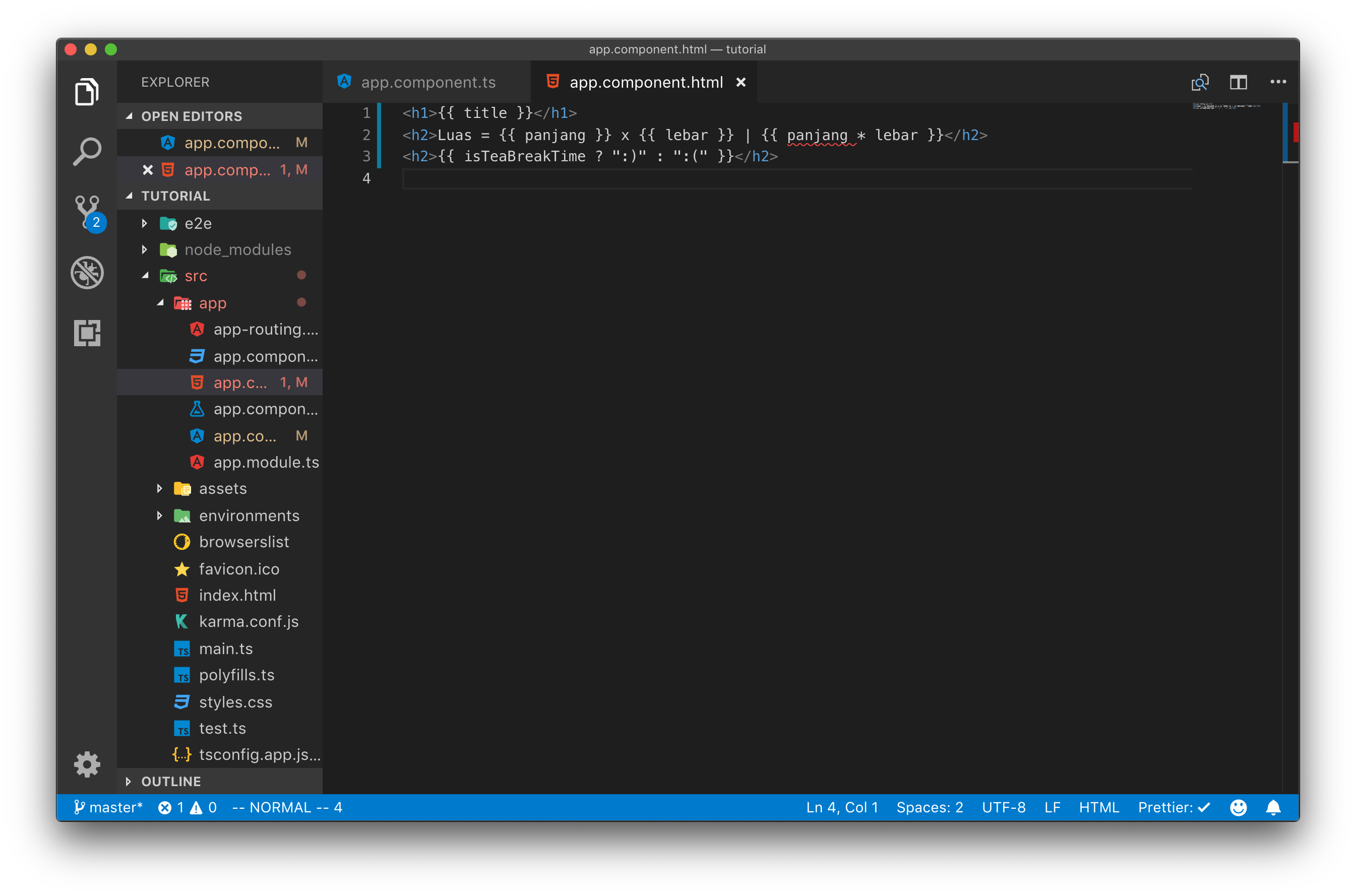Open polyfills.ts file
1356x896 pixels.
[x=220, y=675]
